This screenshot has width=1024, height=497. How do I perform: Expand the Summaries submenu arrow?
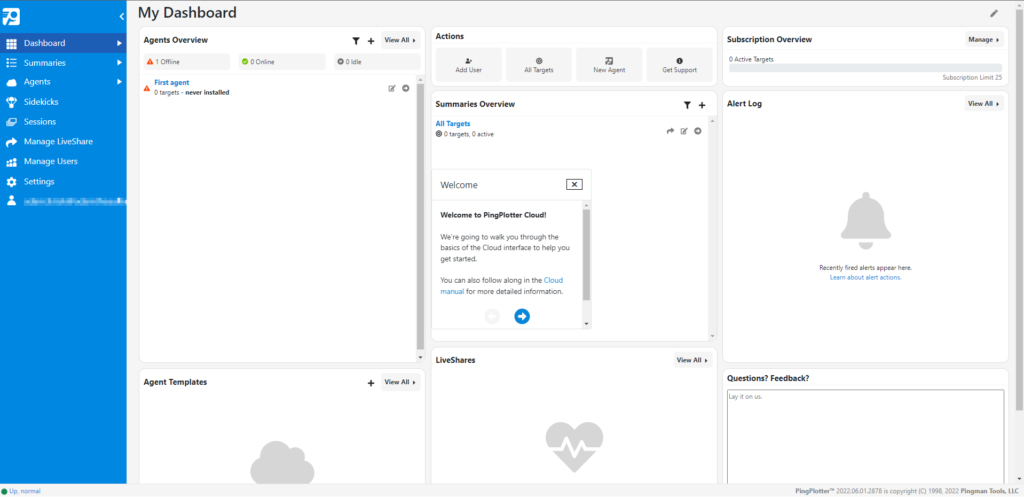tap(120, 63)
